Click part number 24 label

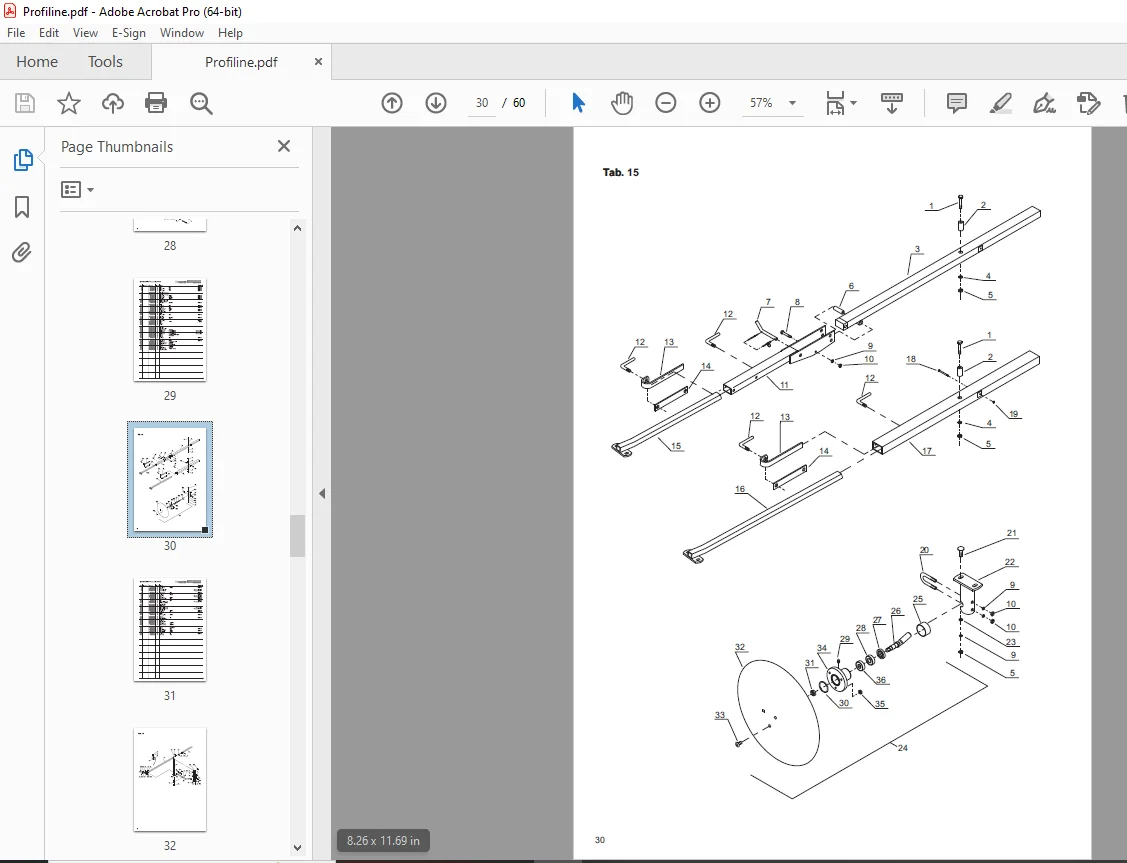point(903,748)
